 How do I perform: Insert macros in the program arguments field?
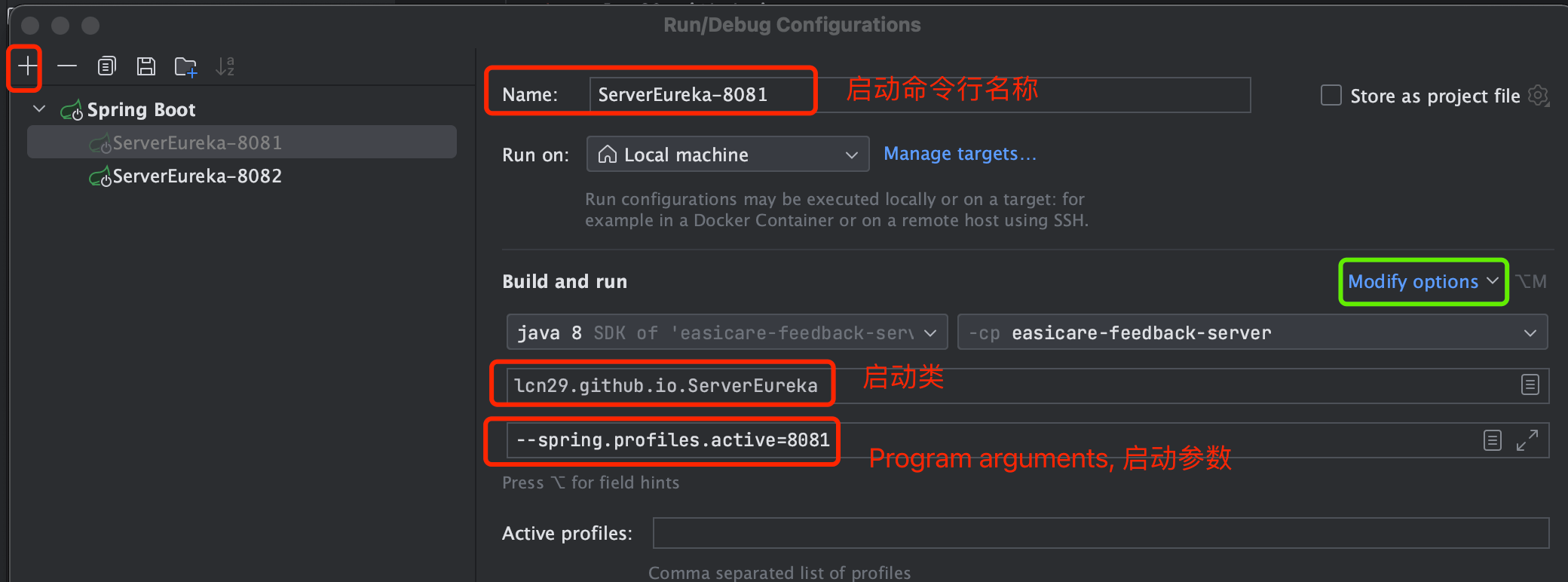[1493, 440]
